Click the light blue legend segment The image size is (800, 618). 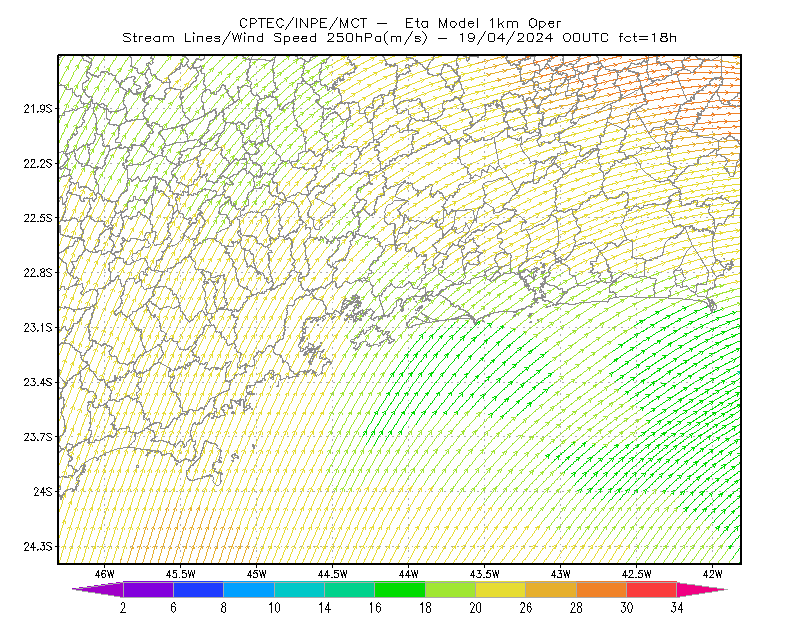coord(249,589)
